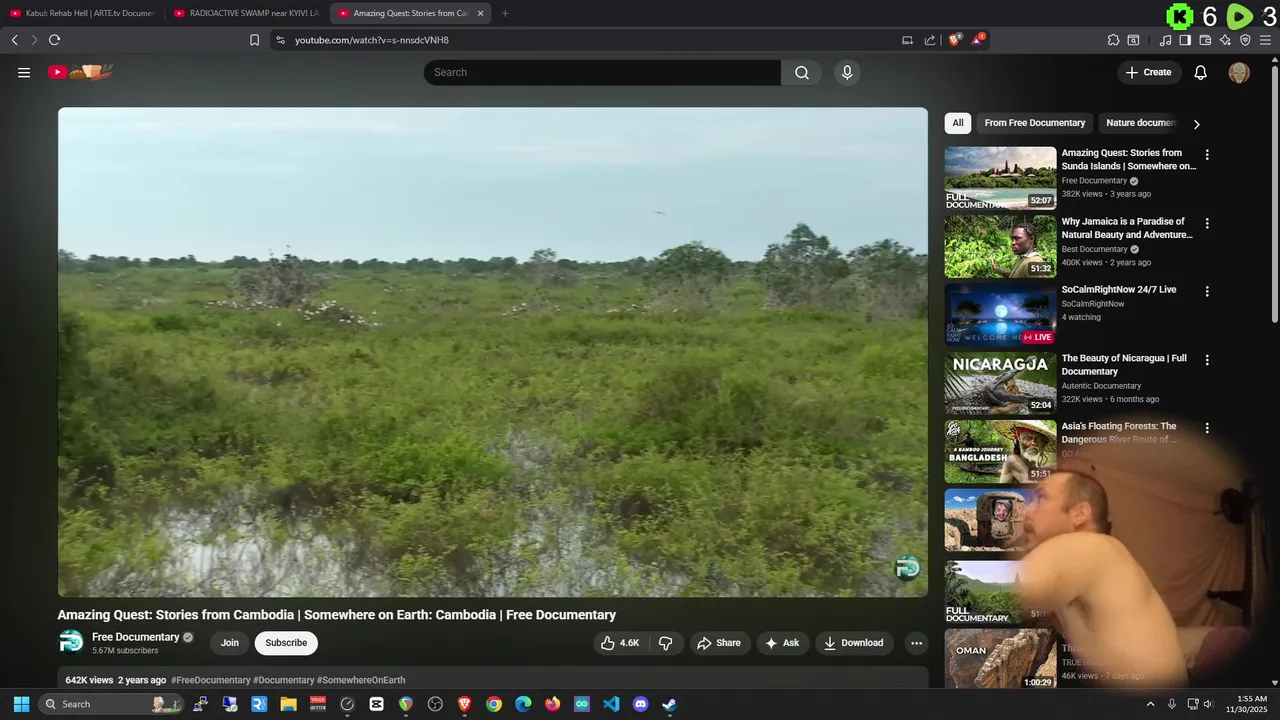
Task: Close the Amazing Quest tab
Action: click(480, 13)
